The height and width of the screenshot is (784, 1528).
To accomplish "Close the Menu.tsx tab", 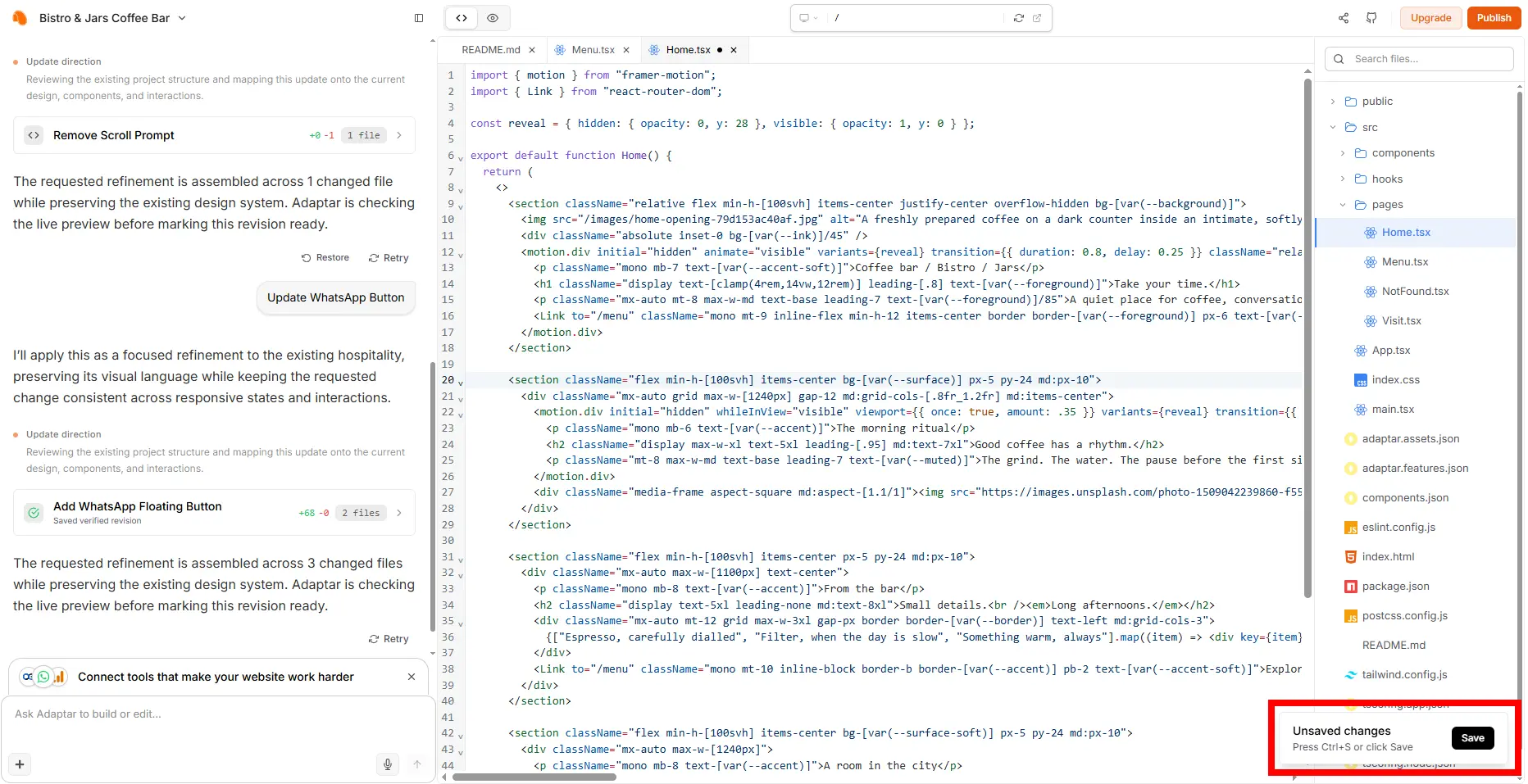I will tap(626, 50).
